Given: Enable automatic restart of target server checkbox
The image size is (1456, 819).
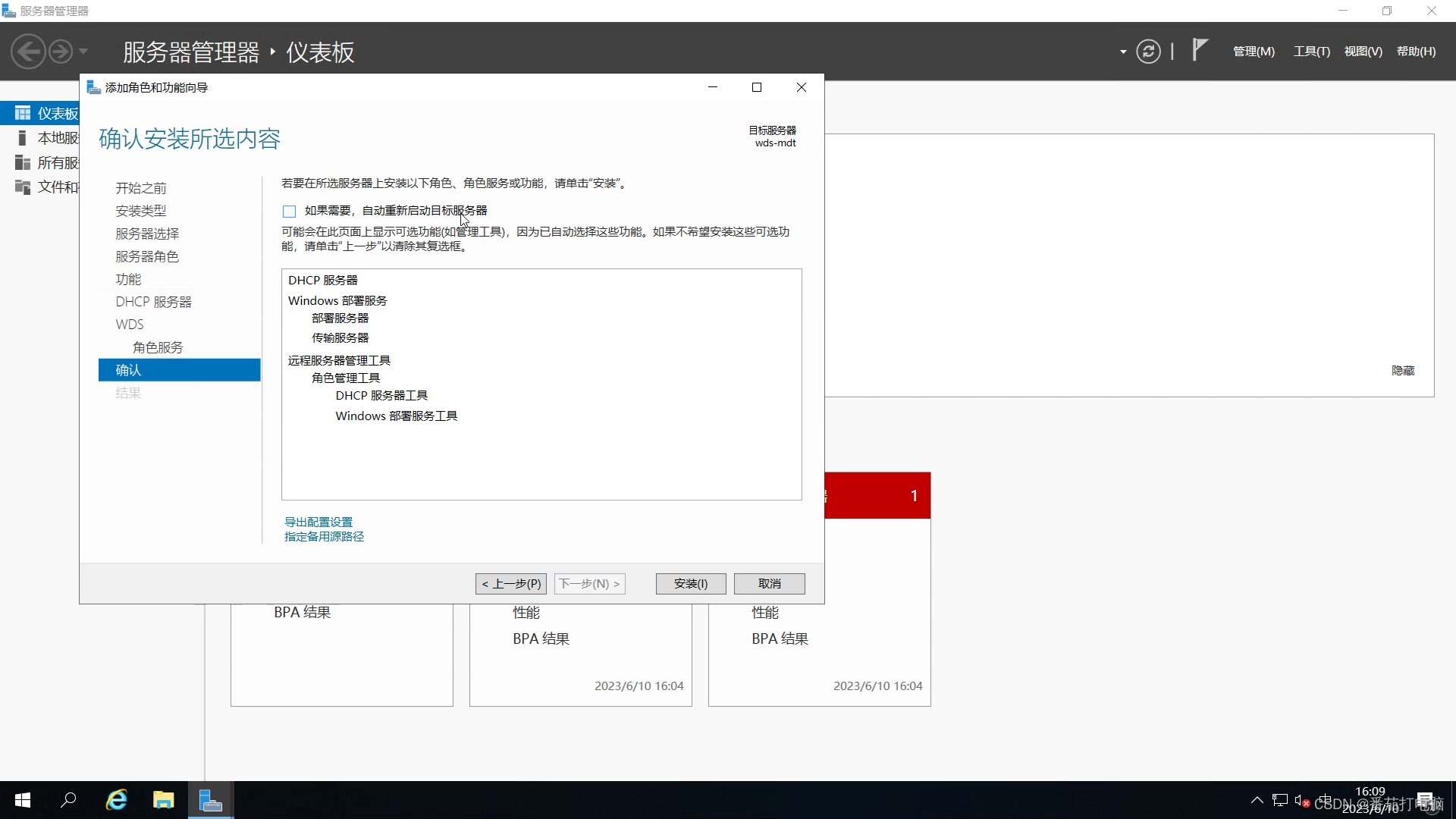Looking at the screenshot, I should click(x=289, y=212).
